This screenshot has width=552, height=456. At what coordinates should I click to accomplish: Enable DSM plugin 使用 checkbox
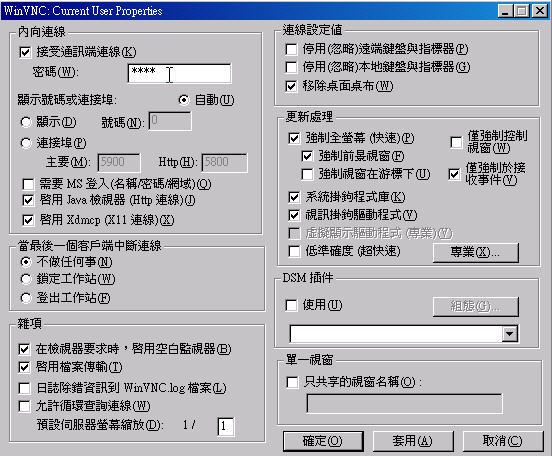pos(291,305)
